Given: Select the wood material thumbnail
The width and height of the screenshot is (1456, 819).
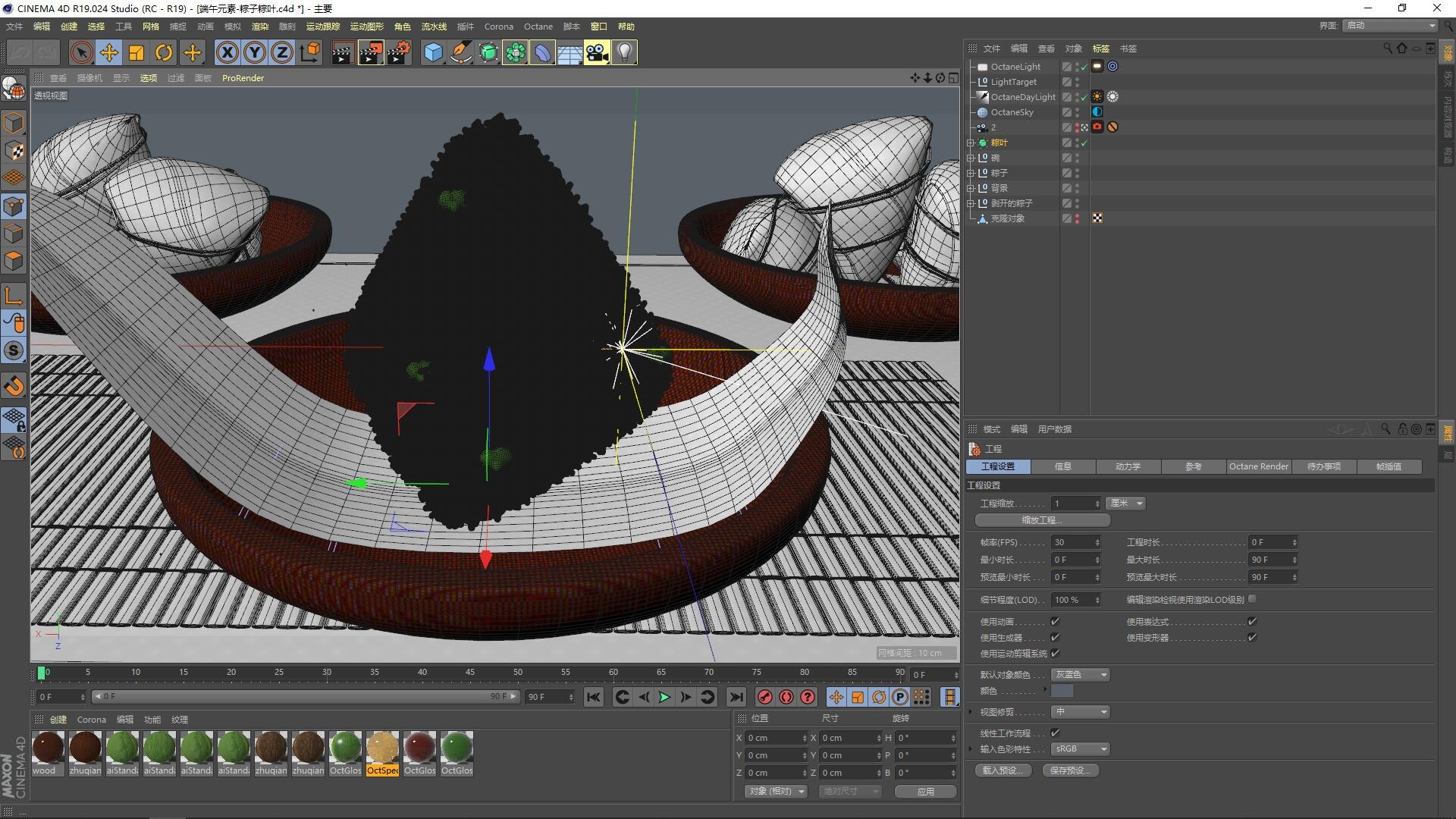Looking at the screenshot, I should (x=48, y=748).
